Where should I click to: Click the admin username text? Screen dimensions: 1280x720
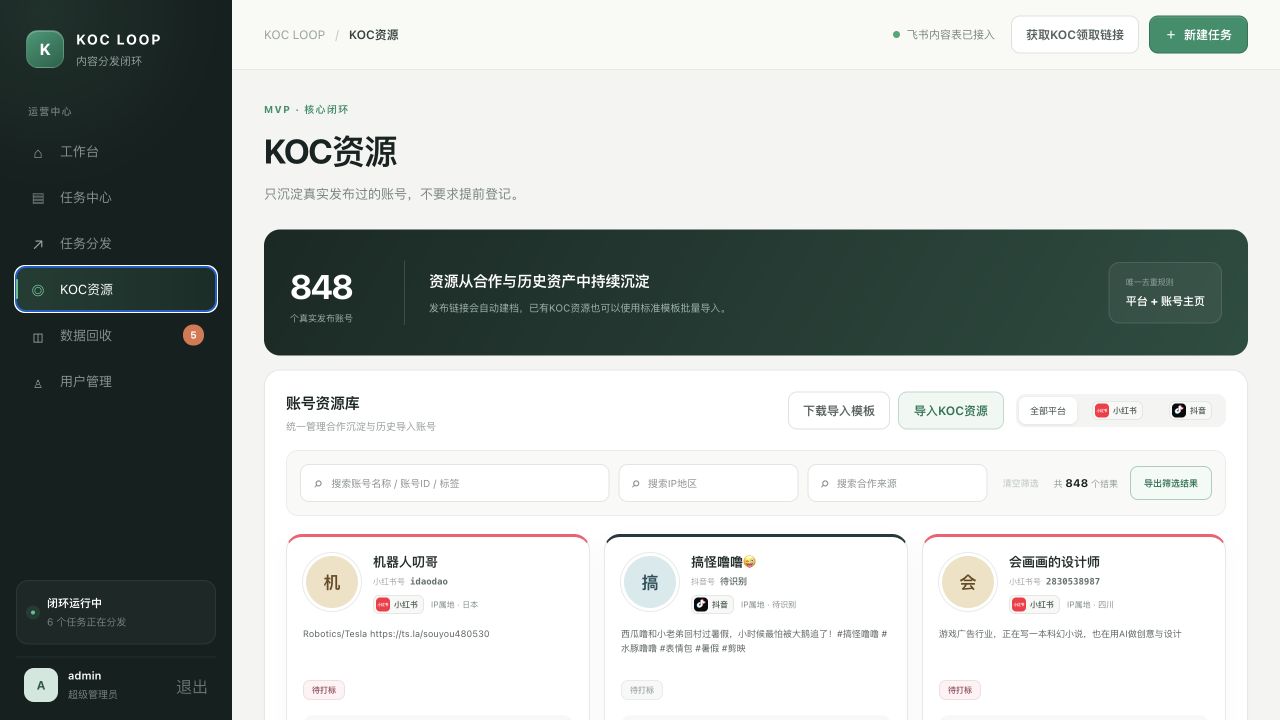point(84,676)
